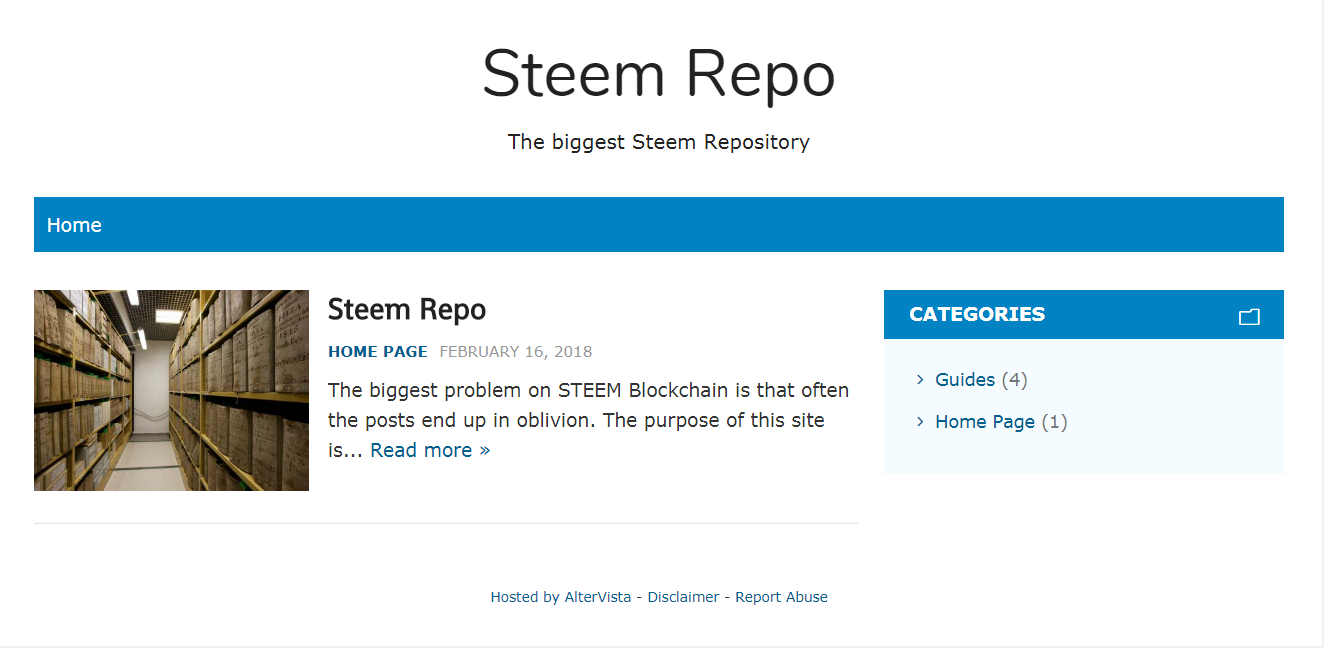This screenshot has height=648, width=1324.
Task: Click the chevron arrow beside Home Page category
Action: tap(920, 421)
